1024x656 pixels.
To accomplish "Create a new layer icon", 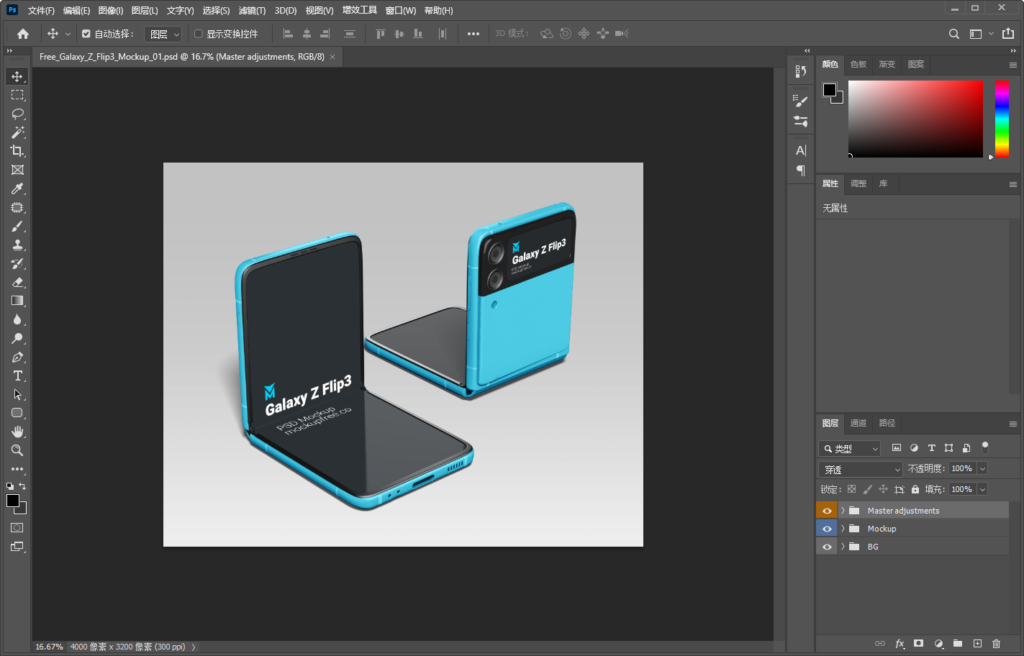I will [977, 644].
